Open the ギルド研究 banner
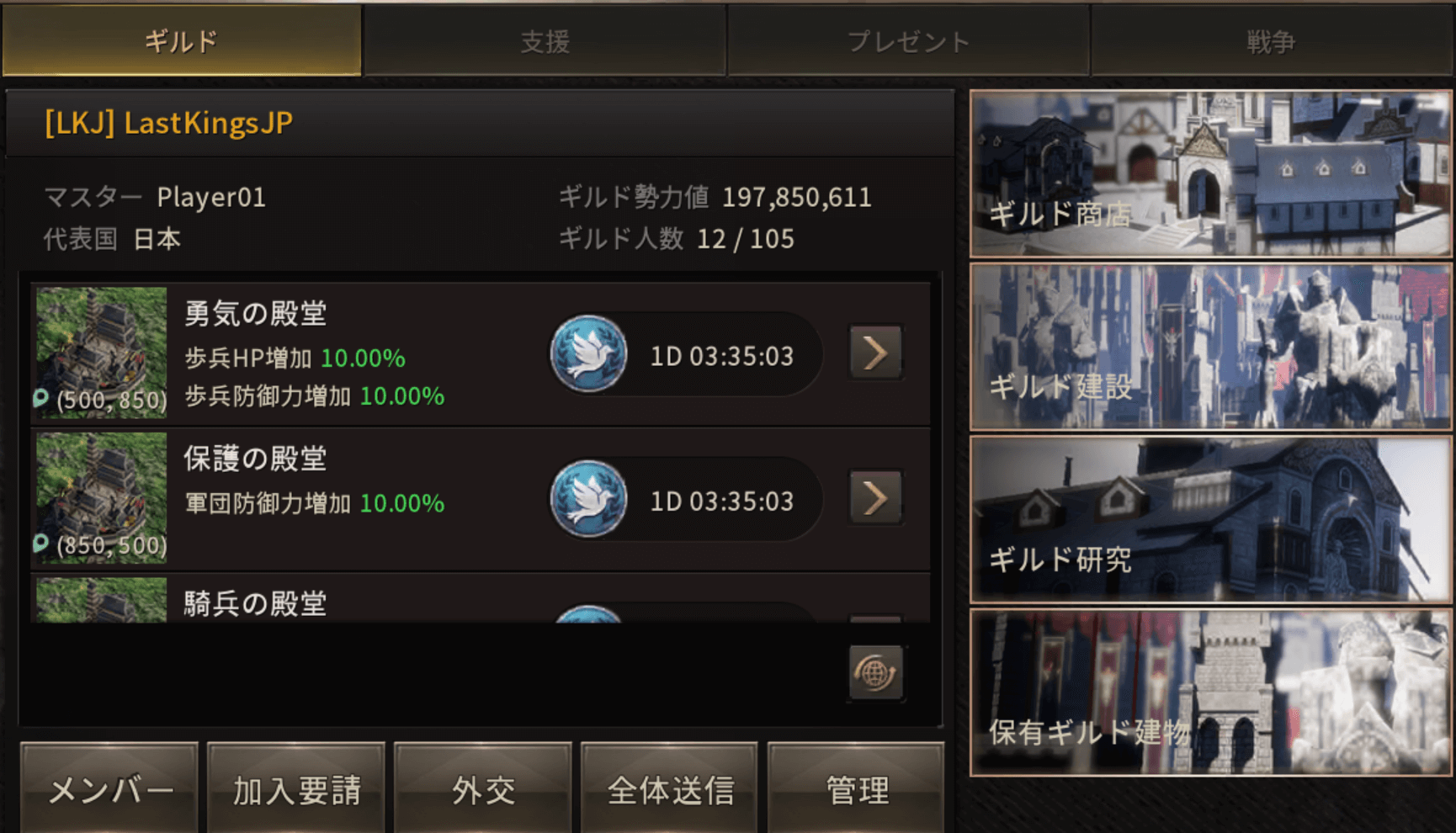The width and height of the screenshot is (1456, 833). coord(1211,519)
